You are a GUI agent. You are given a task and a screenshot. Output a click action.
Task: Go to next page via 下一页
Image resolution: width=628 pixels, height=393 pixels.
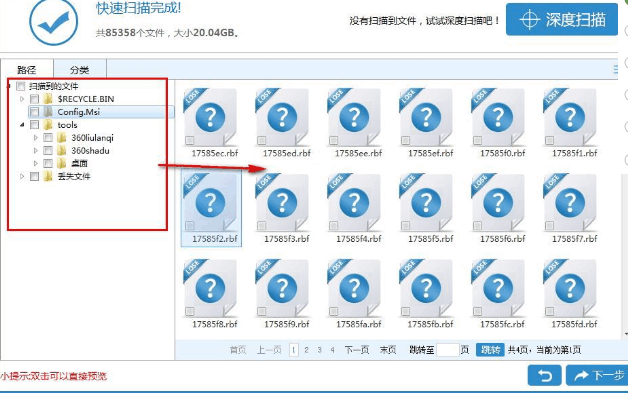point(357,350)
